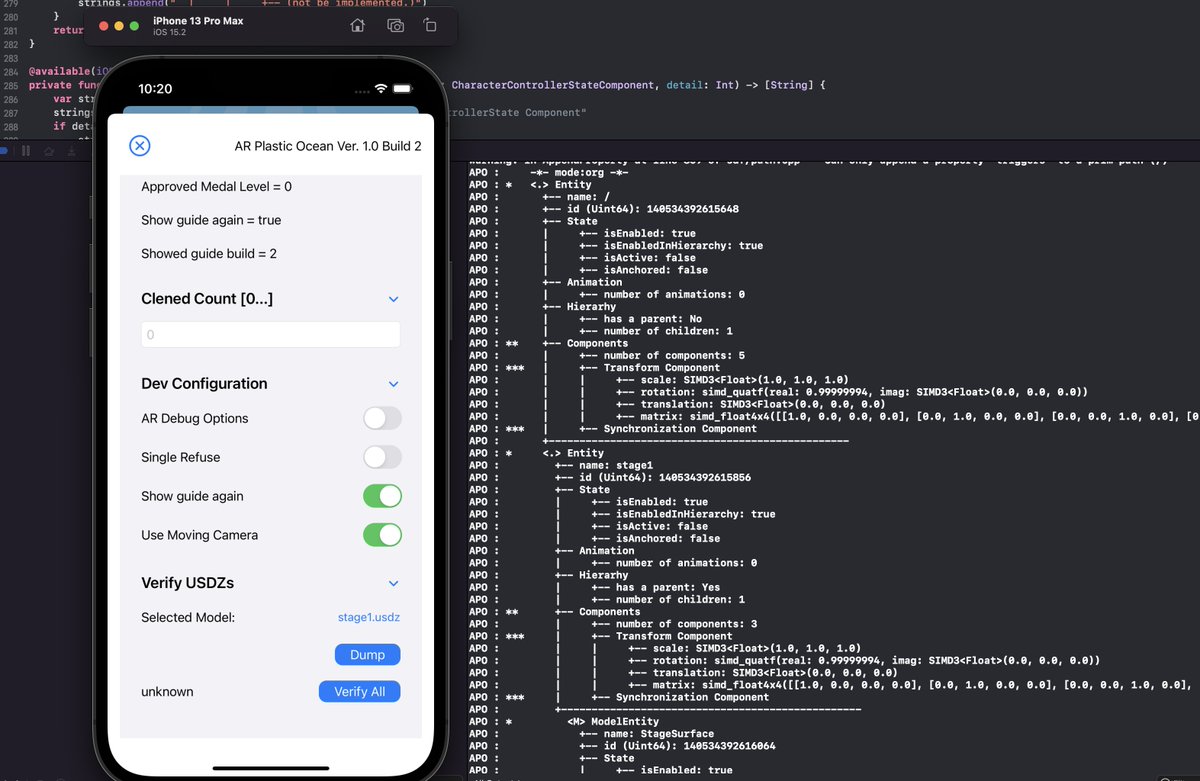Screen dimensions: 1200x781
Task: Collapse the Clened Count section chevron
Action: tap(393, 299)
